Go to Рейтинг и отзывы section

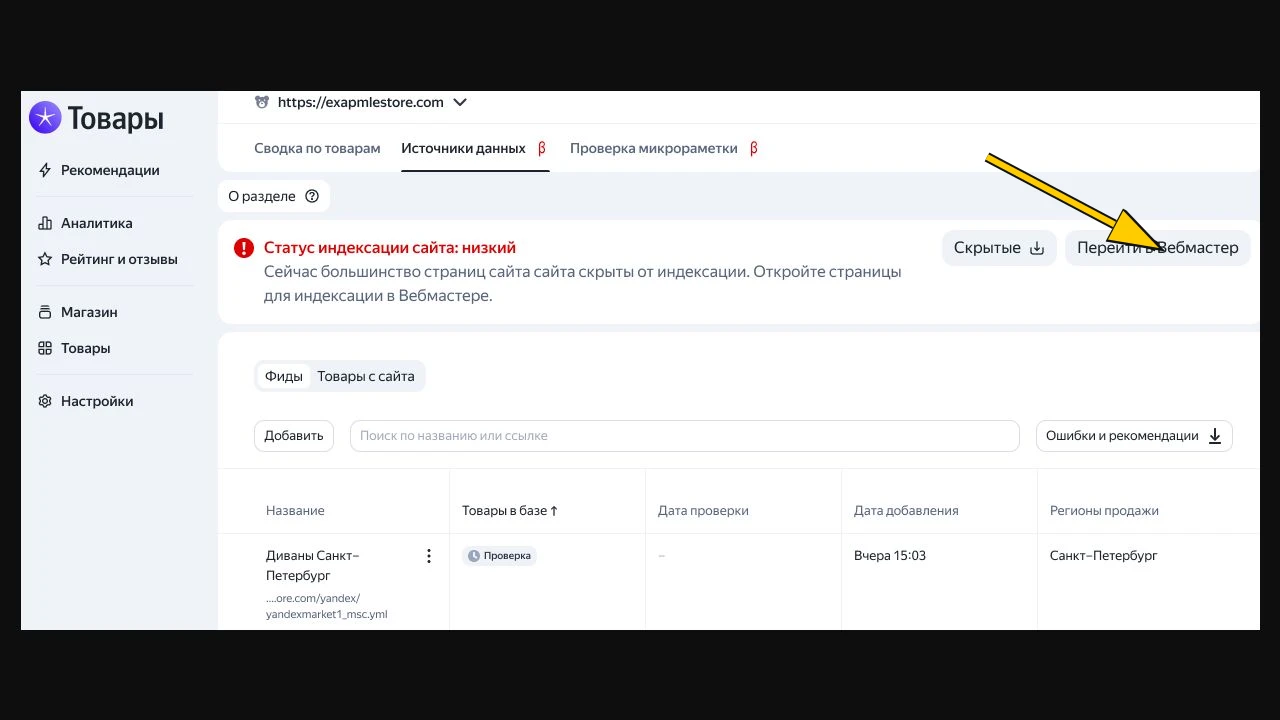pyautogui.click(x=119, y=259)
